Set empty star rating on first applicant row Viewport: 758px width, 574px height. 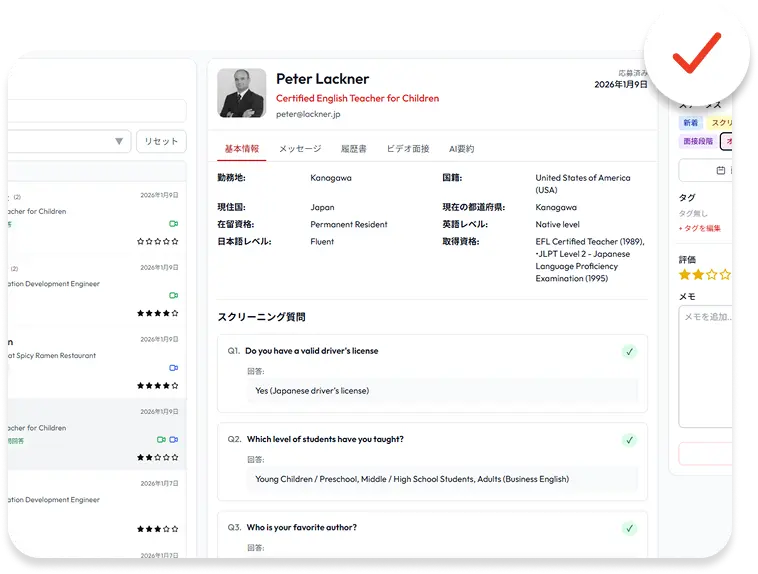[158, 241]
